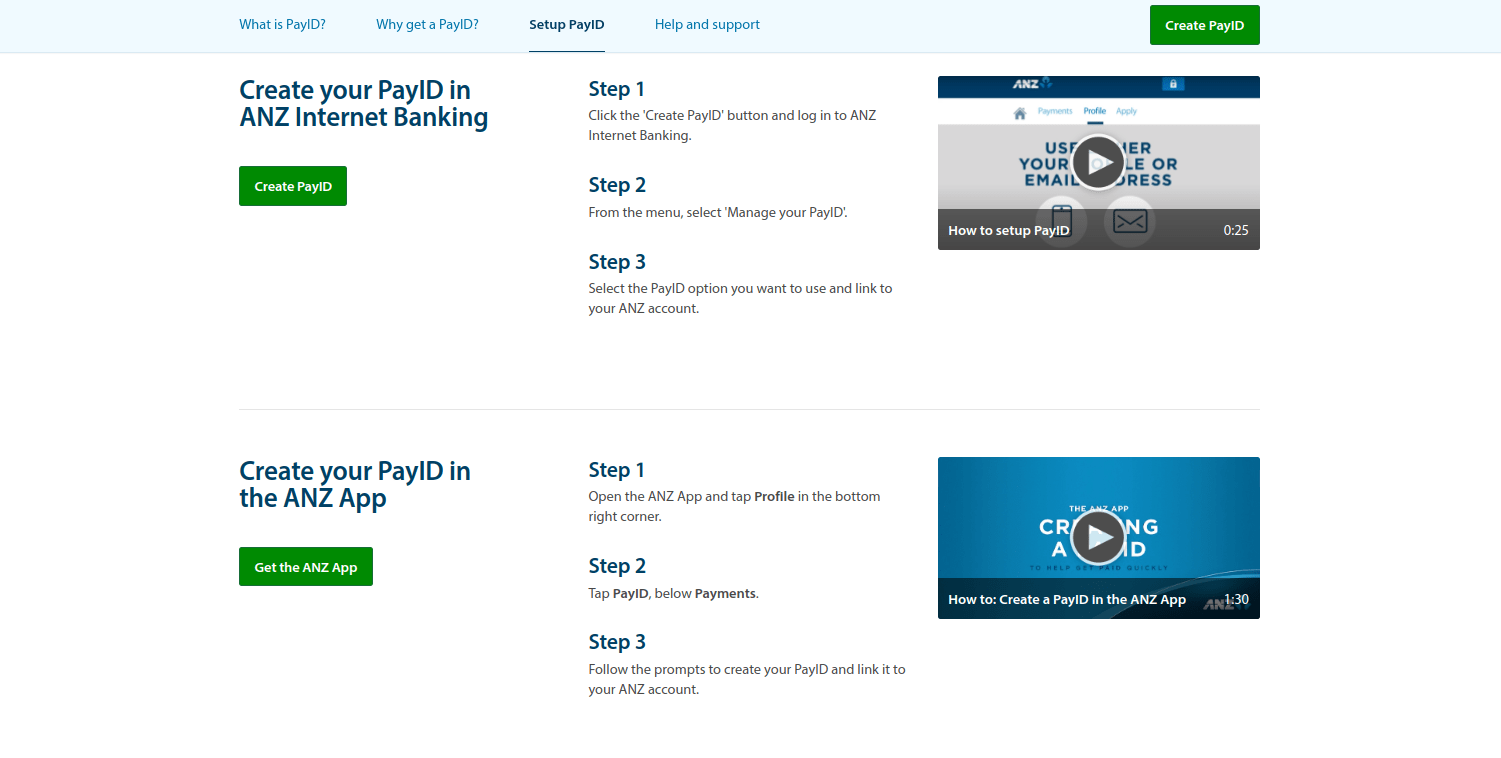Open the 'Help and support' tab
Screen dimensions: 1501x758
[707, 25]
